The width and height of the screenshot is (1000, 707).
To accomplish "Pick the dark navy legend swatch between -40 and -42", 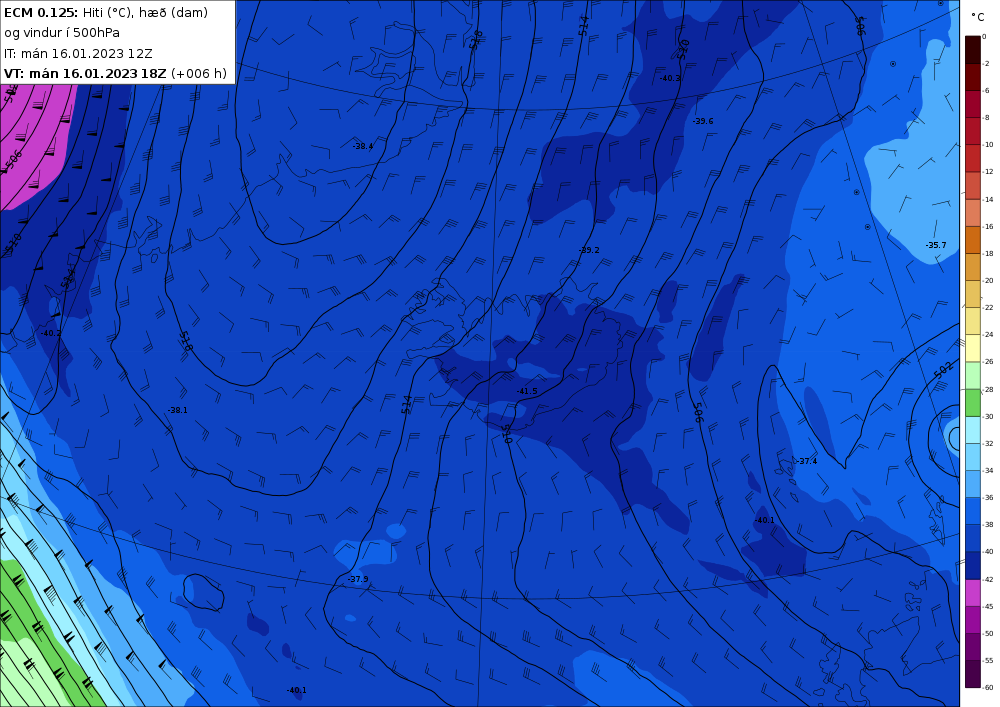I will coord(973,565).
